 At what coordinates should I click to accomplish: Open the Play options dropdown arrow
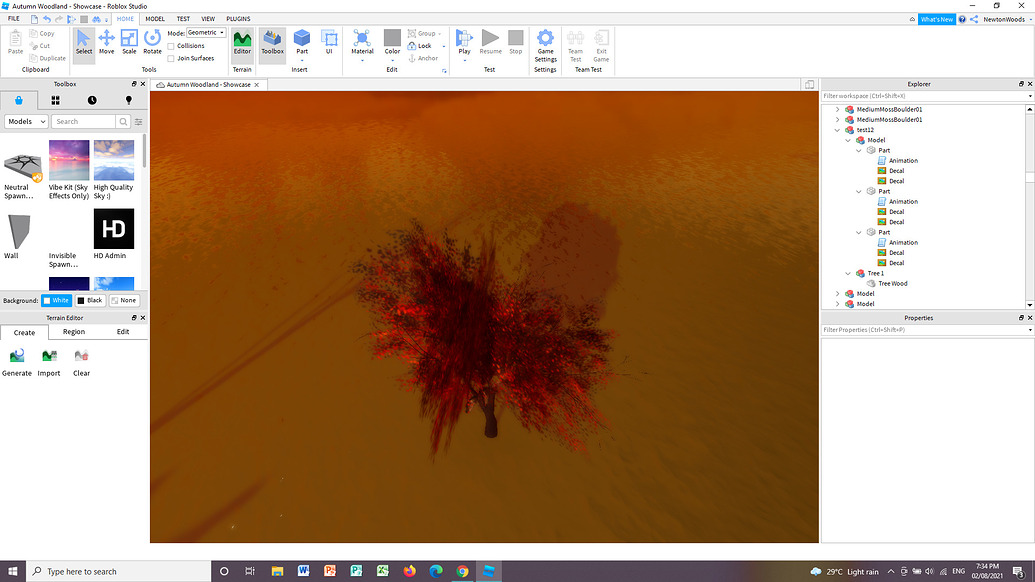pos(465,60)
